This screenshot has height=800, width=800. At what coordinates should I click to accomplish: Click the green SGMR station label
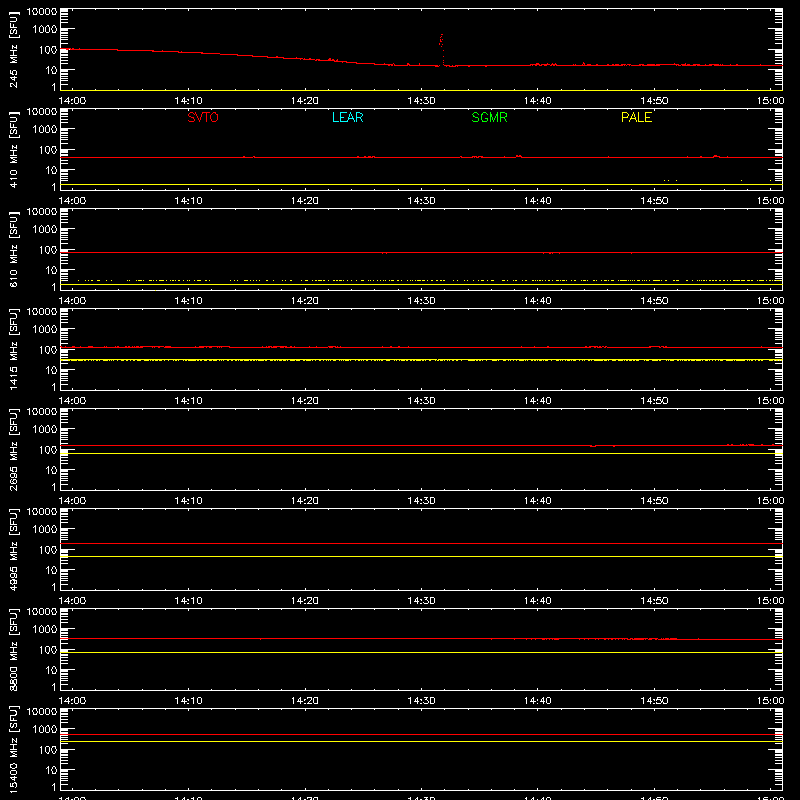click(x=489, y=117)
